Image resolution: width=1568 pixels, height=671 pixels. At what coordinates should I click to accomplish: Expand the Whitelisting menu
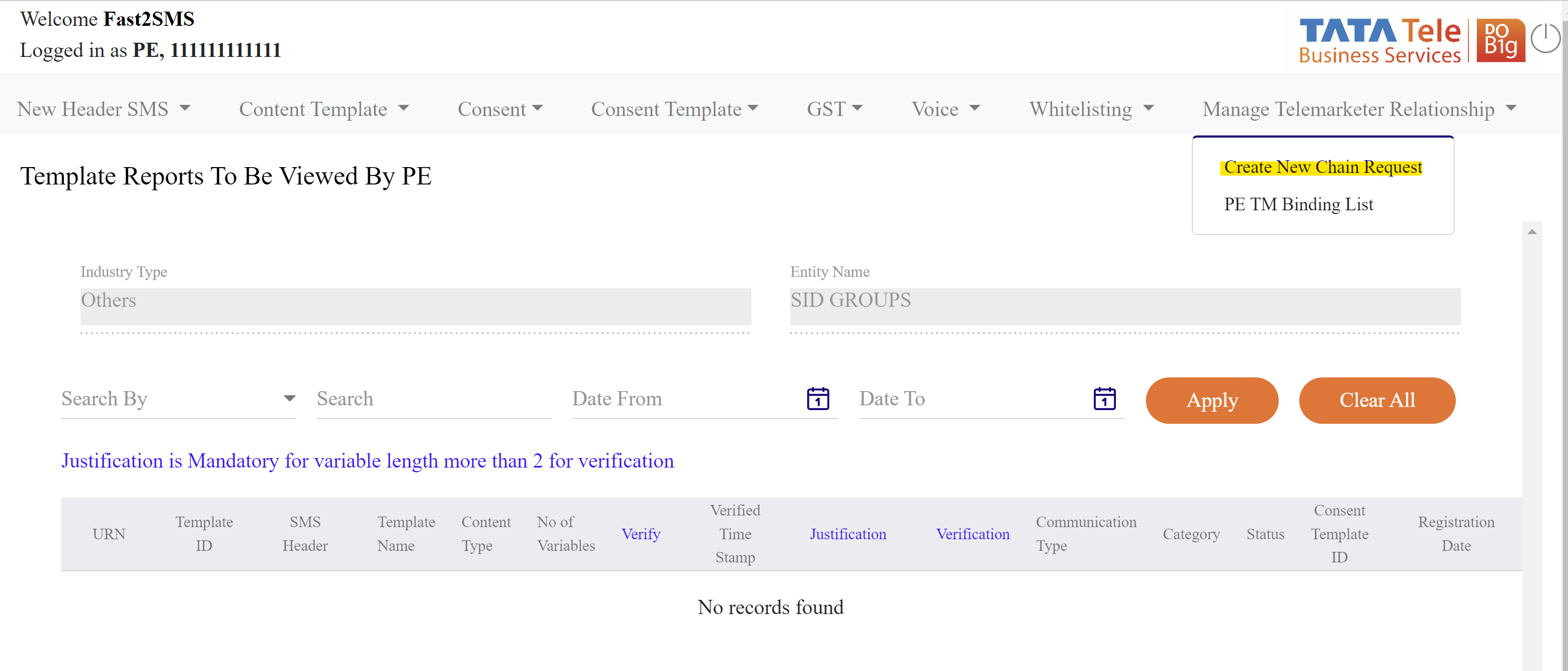point(1091,109)
